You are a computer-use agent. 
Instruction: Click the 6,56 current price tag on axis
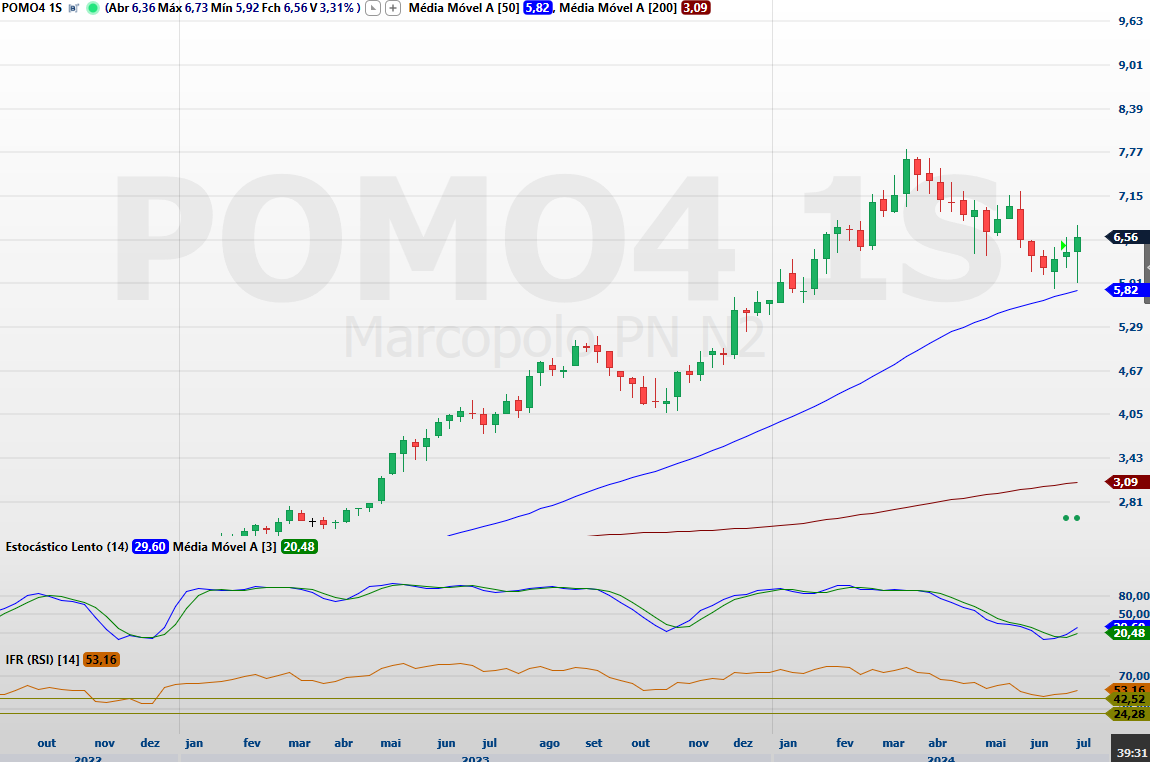coord(1125,237)
